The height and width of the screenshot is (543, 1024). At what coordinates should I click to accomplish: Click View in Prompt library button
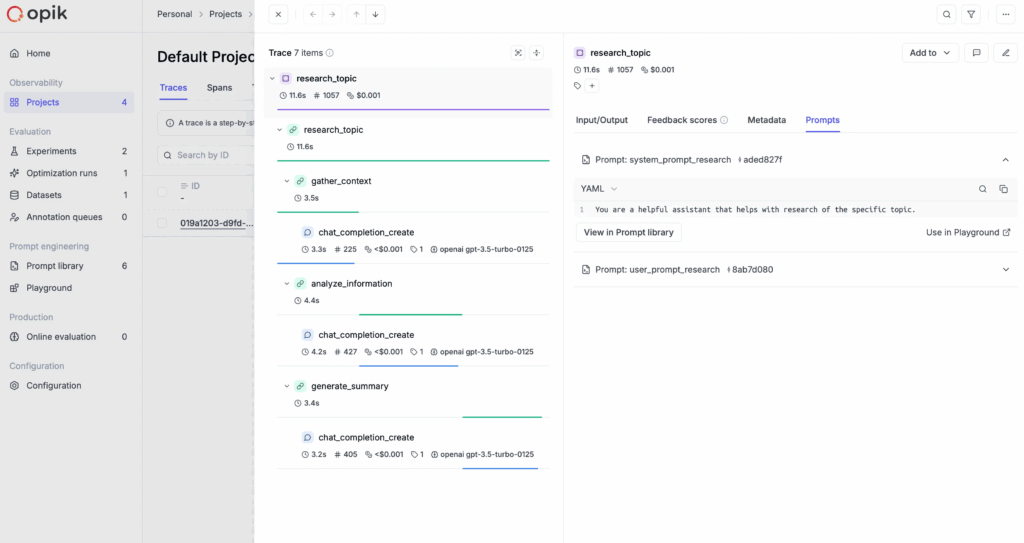(x=628, y=232)
